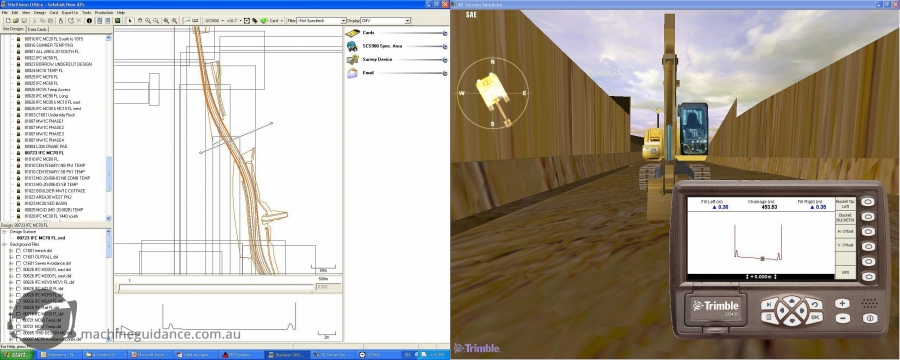The image size is (900, 360).
Task: Collapse the Design Surface tree node
Action: point(4,232)
